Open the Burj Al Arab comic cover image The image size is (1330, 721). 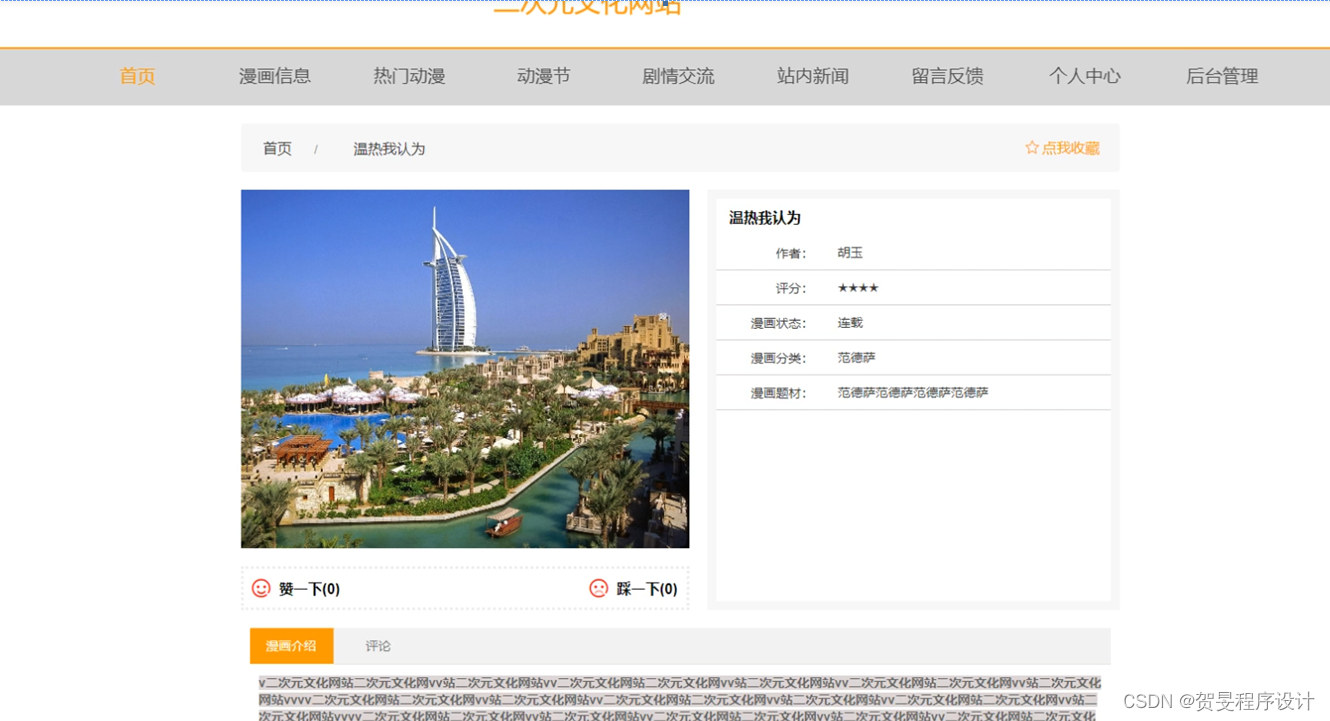465,369
